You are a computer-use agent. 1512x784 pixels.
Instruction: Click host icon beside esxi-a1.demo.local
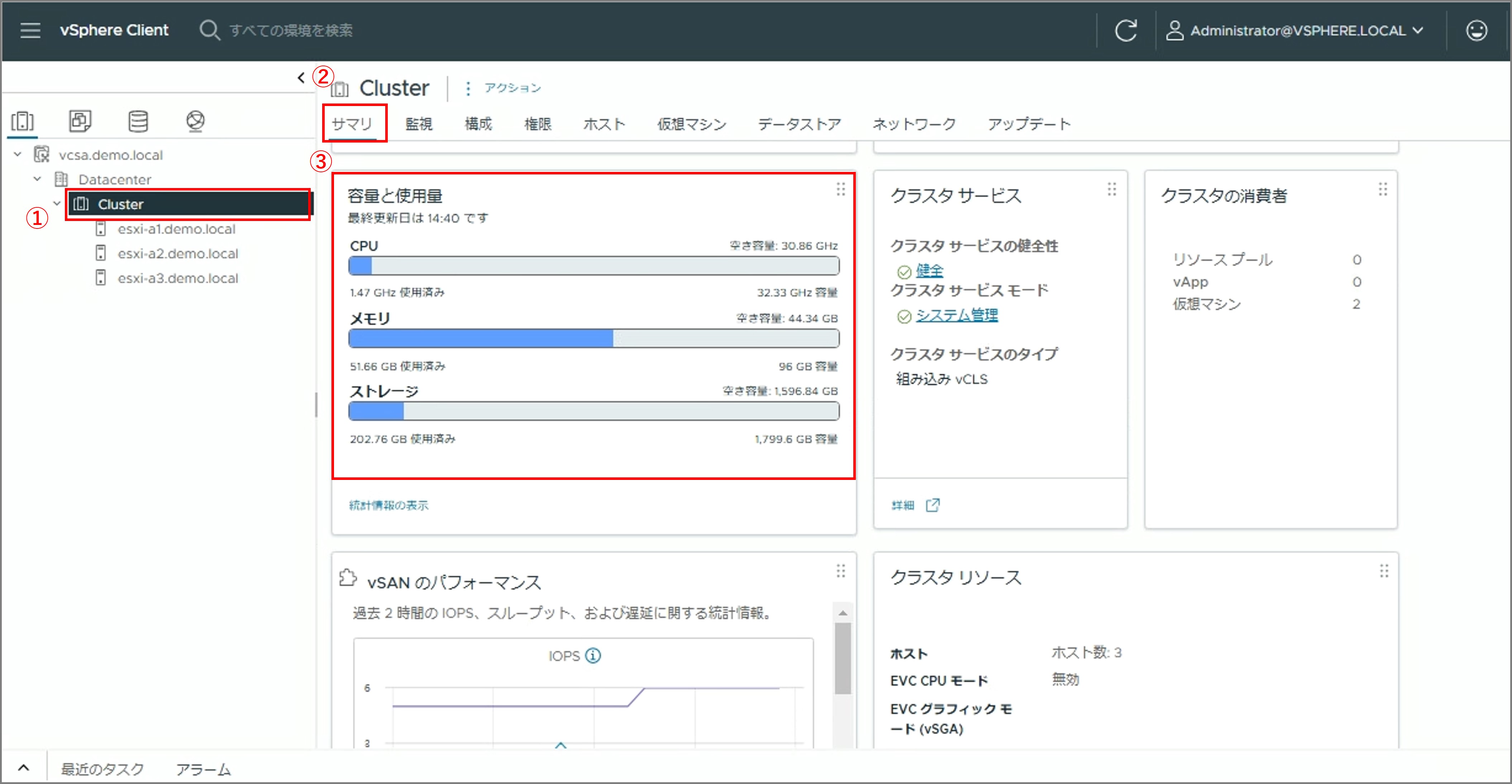point(101,229)
